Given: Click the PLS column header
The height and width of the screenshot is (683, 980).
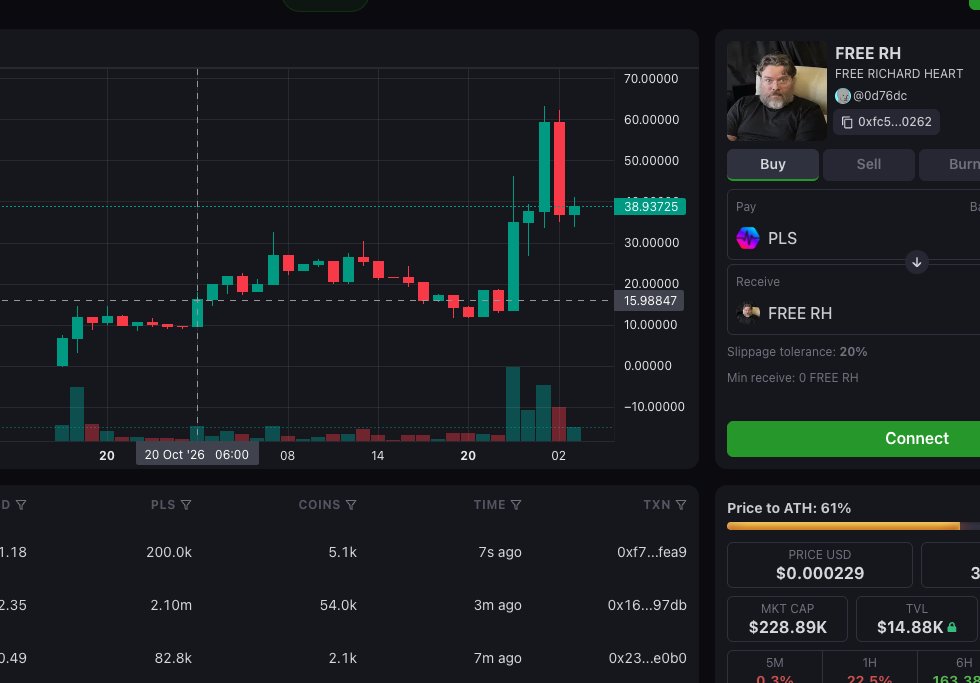Looking at the screenshot, I should (163, 505).
